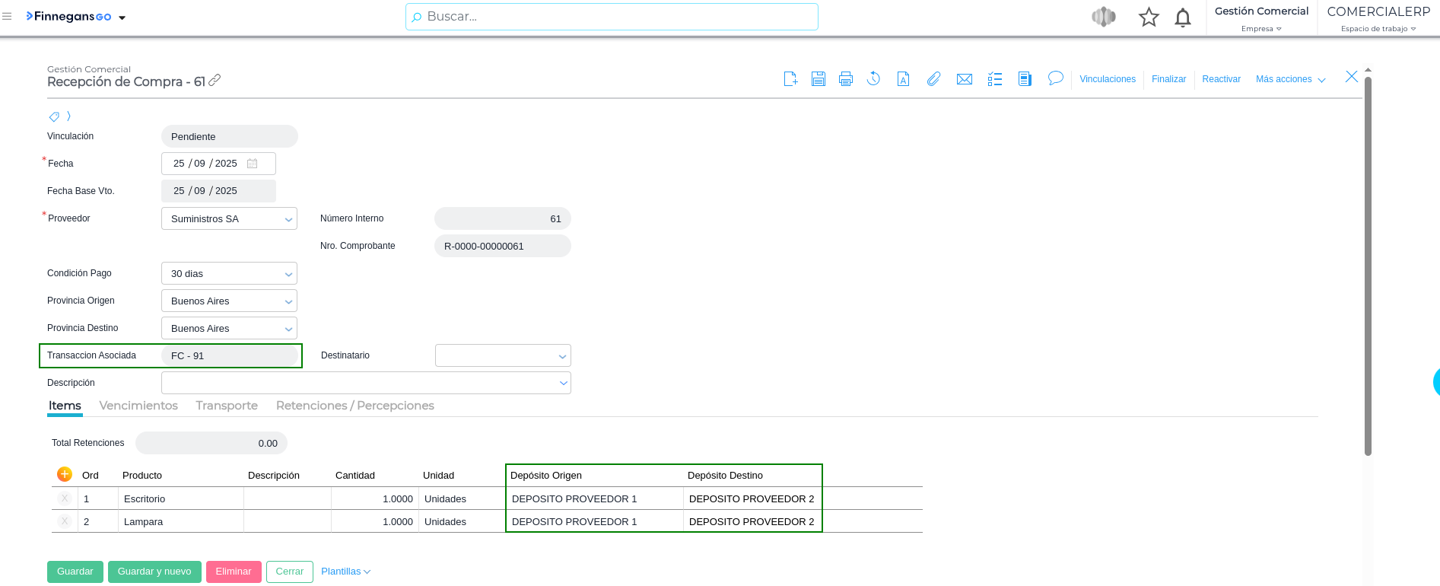
Task: Add new item row with orange plus
Action: (64, 474)
